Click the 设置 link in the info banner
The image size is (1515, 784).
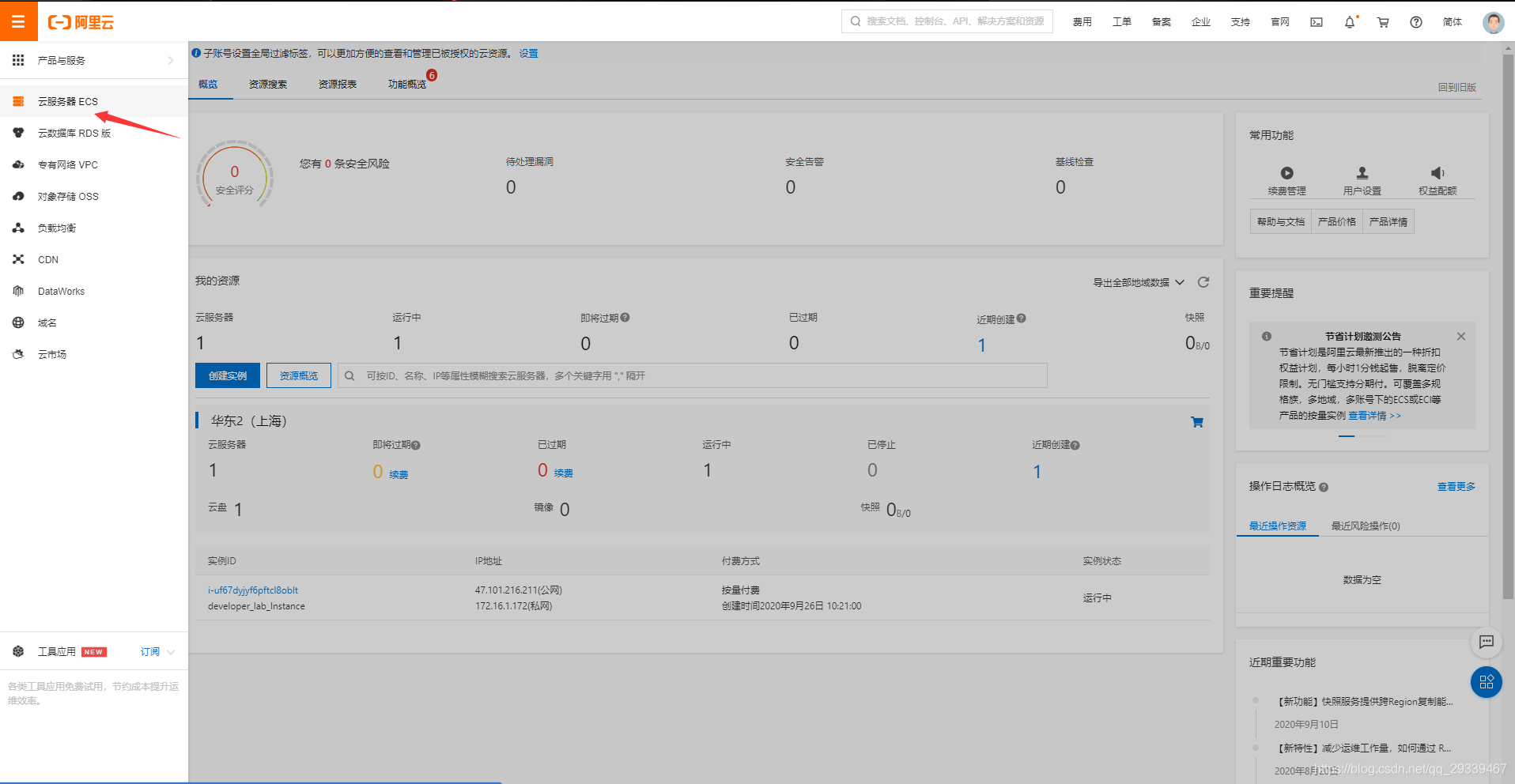(x=528, y=54)
